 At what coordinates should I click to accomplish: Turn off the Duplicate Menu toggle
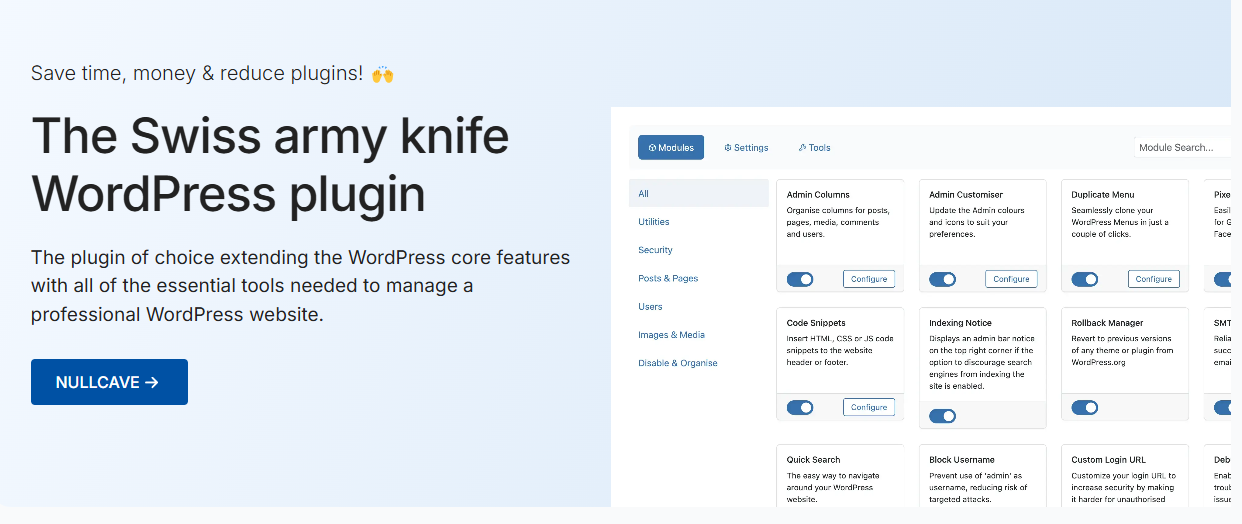point(1085,279)
